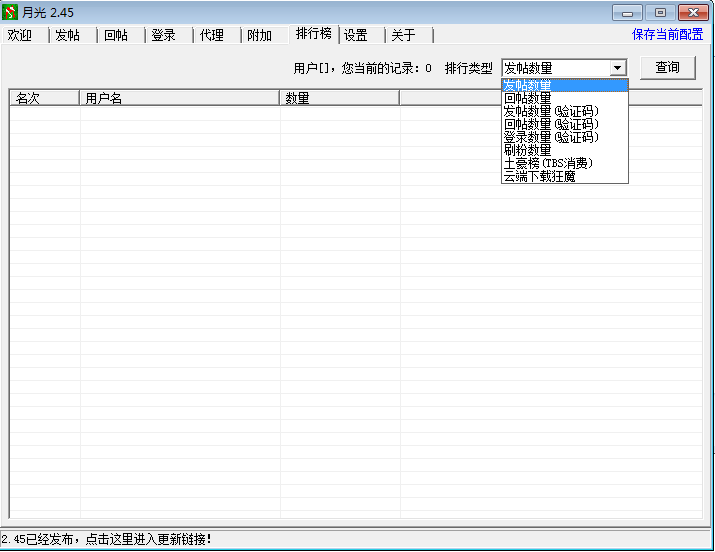This screenshot has width=715, height=552.
Task: Switch to the 发帖 tab
Action: 68,35
